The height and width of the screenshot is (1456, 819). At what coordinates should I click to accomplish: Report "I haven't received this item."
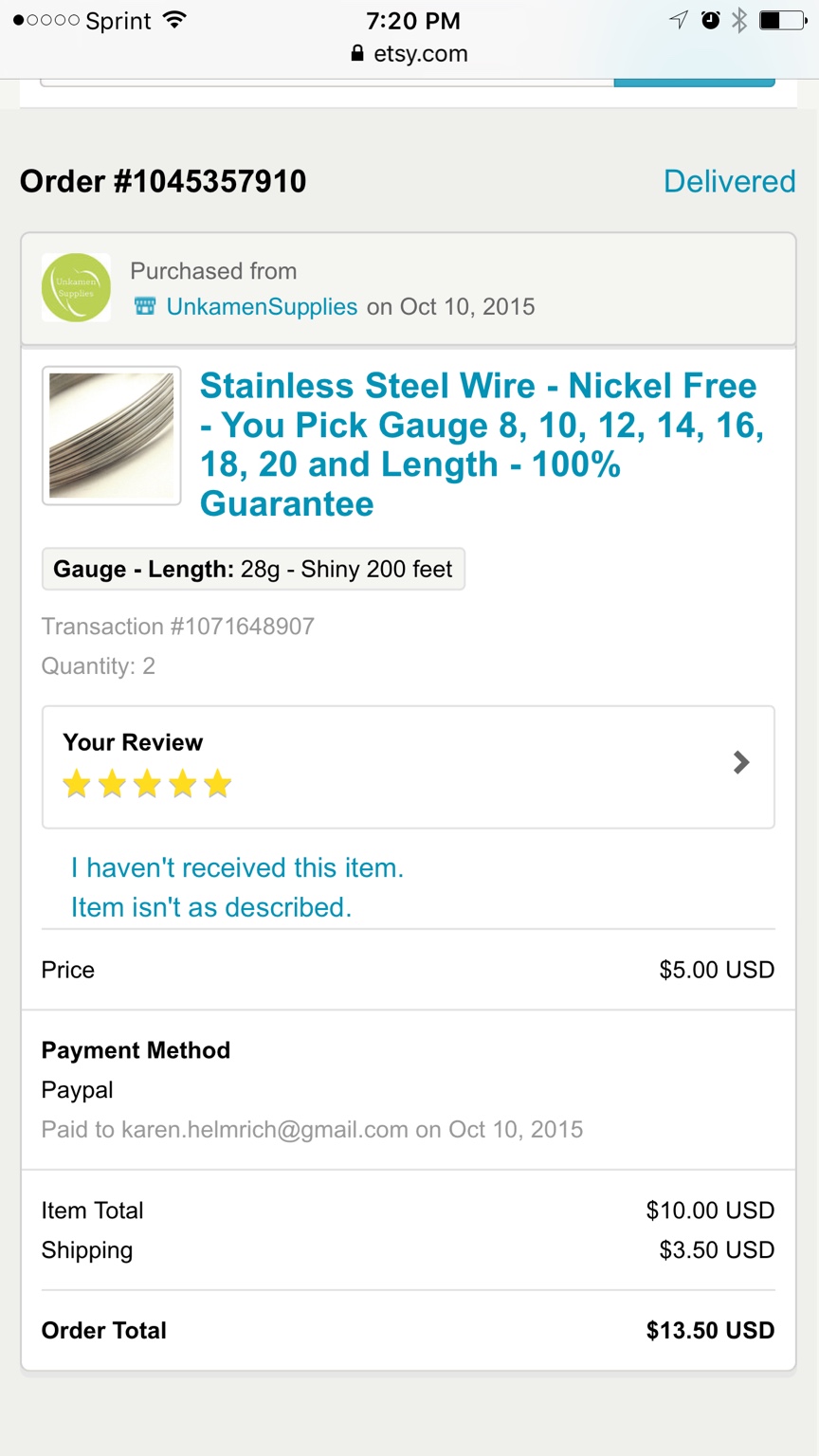237,867
